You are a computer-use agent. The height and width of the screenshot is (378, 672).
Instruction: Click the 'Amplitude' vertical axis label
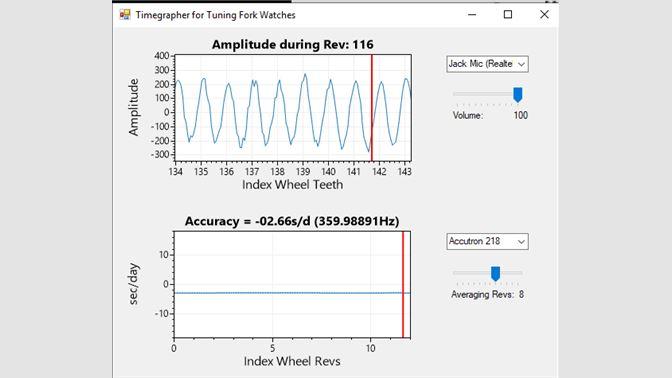pos(134,107)
